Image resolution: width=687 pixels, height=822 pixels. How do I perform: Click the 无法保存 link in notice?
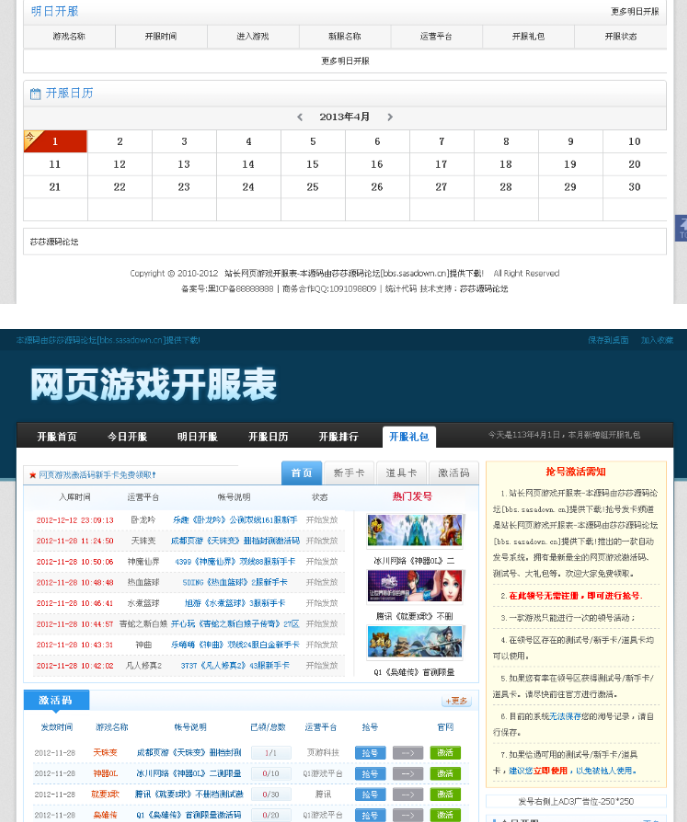coord(564,716)
